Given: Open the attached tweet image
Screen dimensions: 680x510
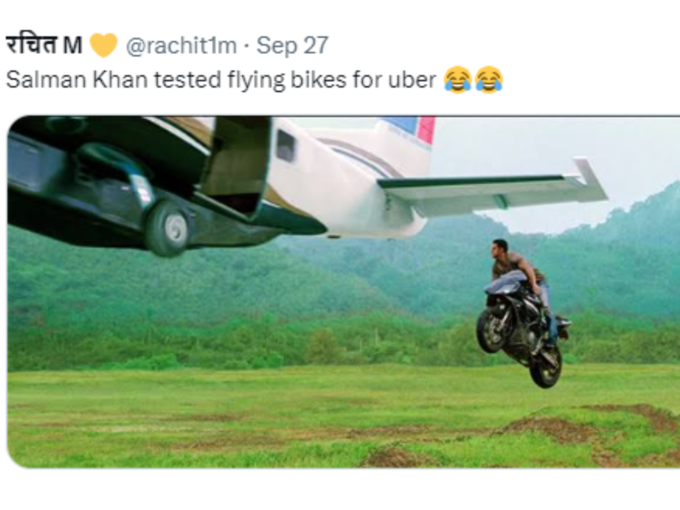Looking at the screenshot, I should [x=343, y=292].
